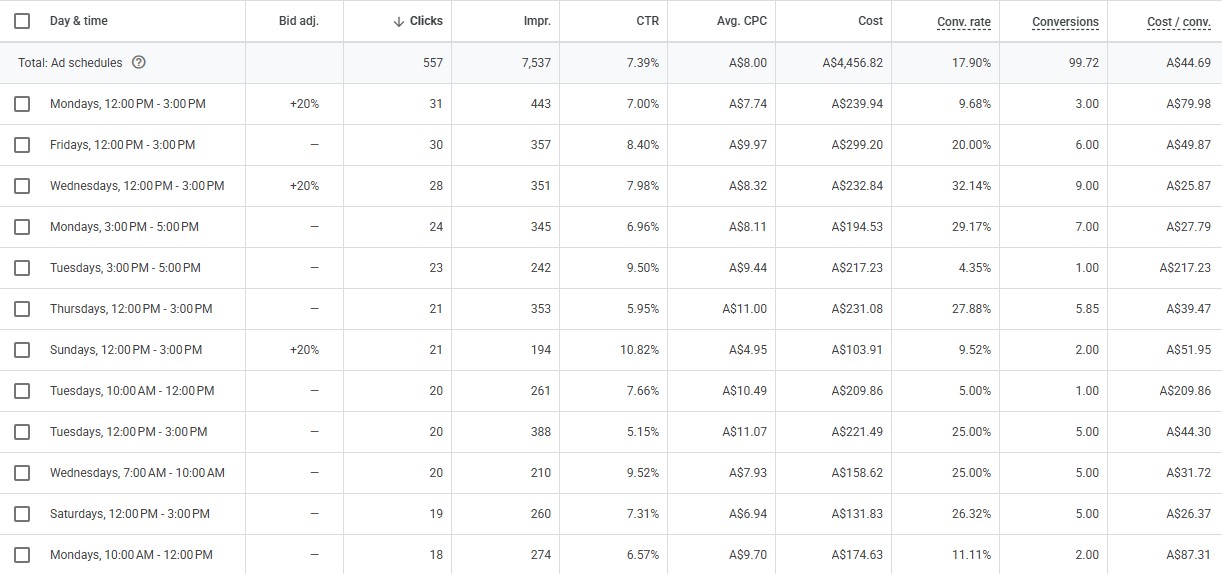This screenshot has height=574, width=1222.
Task: Tick the Sundays, 12:00 PM - 3:00 PM checkbox
Action: (22, 350)
